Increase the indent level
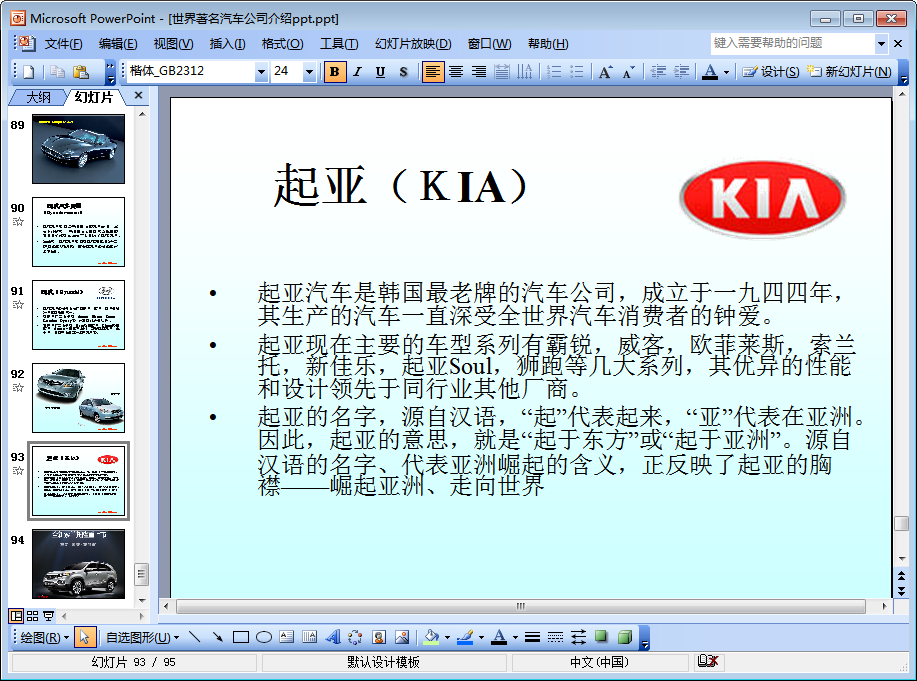 [x=681, y=71]
